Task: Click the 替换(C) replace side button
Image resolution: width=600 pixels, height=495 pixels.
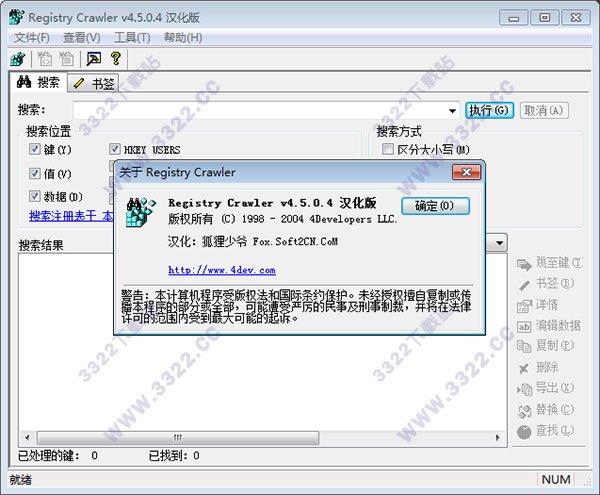Action: [x=546, y=410]
